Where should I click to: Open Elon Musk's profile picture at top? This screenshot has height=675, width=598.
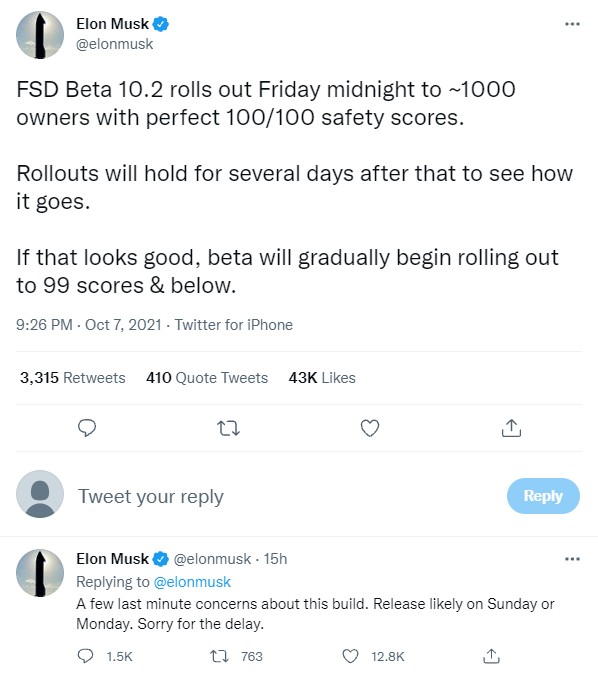click(x=40, y=35)
